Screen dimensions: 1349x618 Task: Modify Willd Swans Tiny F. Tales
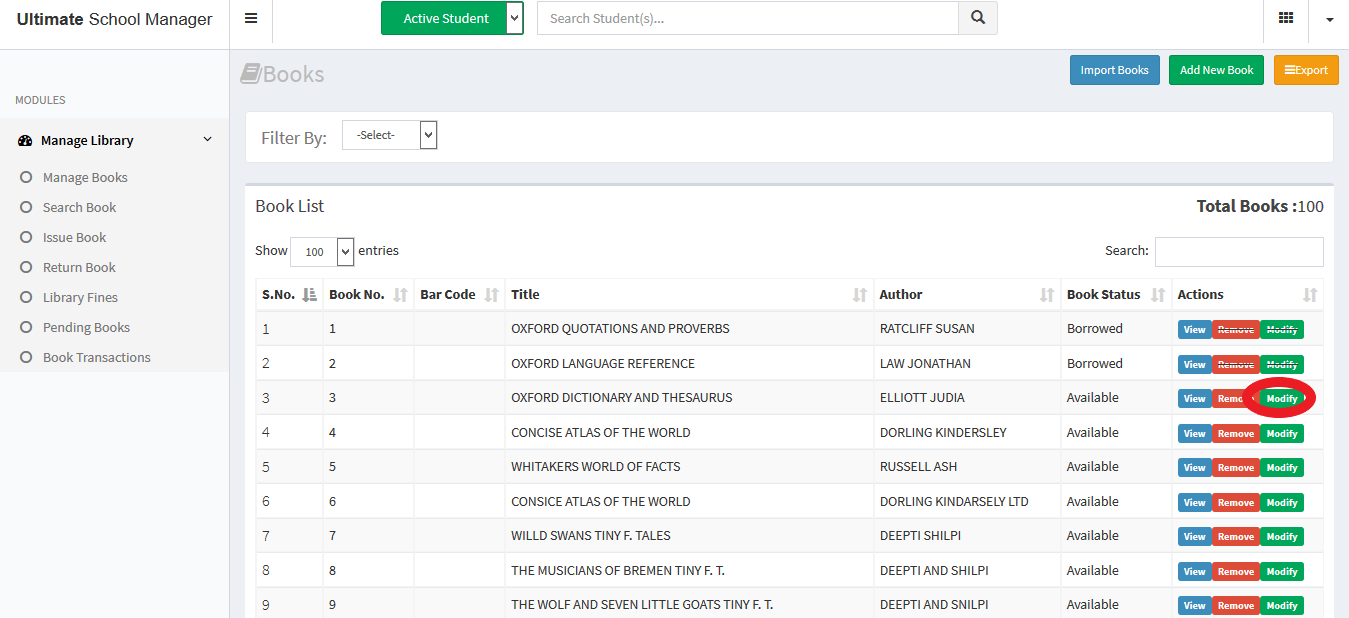click(x=1281, y=537)
